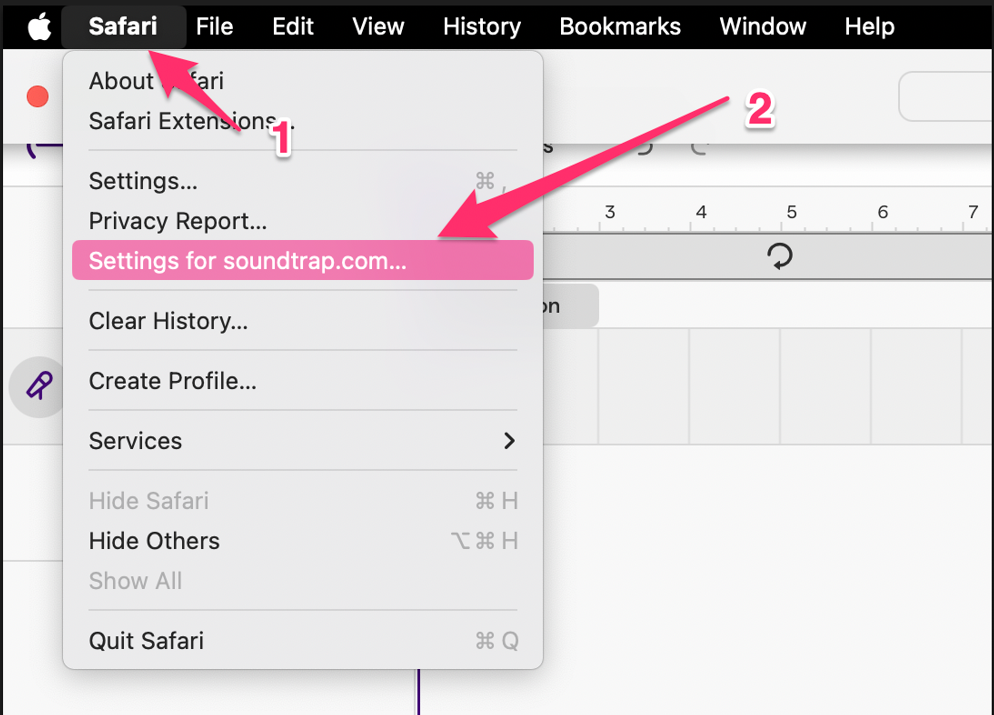Open the Apple menu
This screenshot has height=715, width=994.
39,27
